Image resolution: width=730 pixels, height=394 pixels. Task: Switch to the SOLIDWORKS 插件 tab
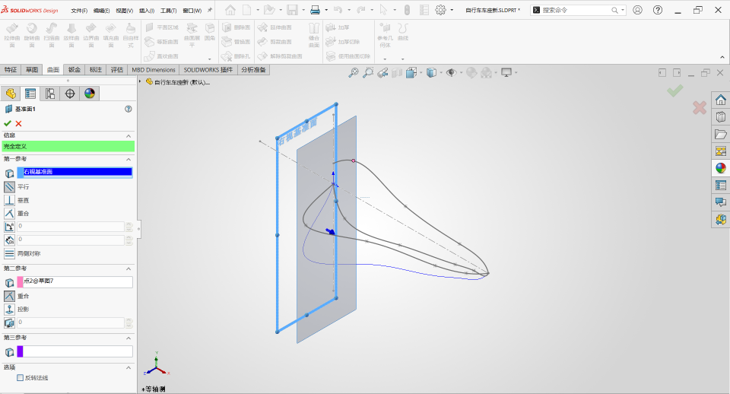(208, 70)
